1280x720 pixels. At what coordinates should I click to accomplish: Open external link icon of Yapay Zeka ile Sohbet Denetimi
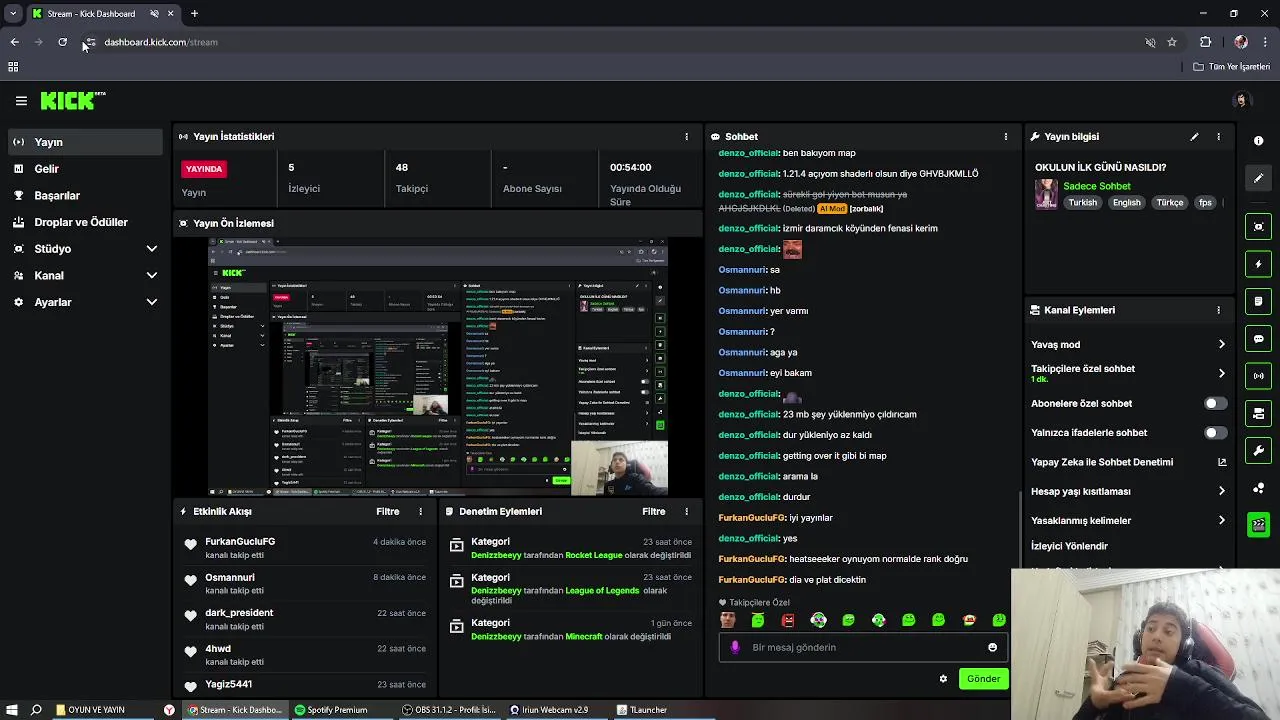1221,462
